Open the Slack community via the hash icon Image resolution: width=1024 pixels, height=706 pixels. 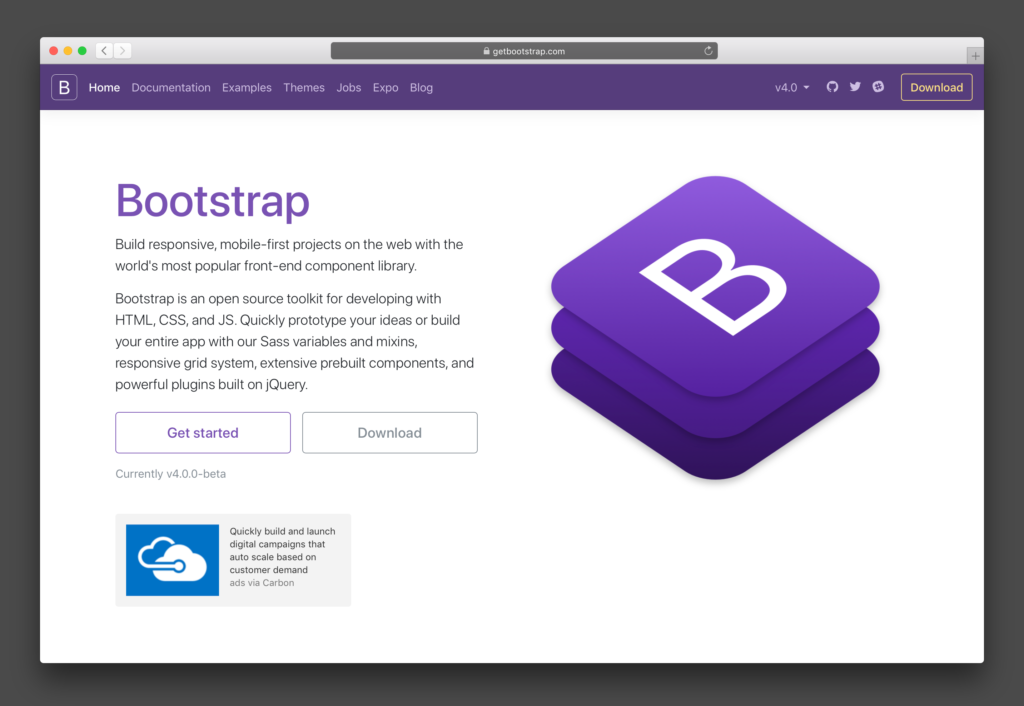coord(878,87)
